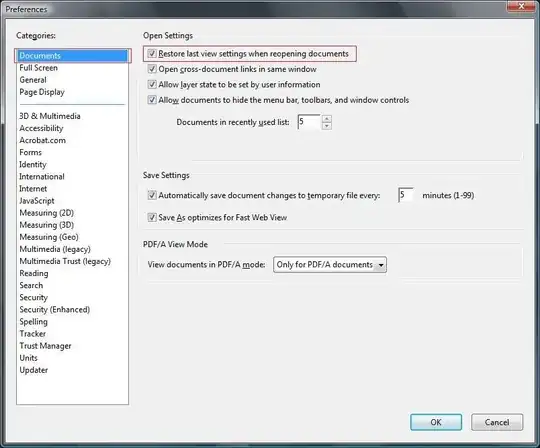Select Measuring (2D) category

point(46,213)
